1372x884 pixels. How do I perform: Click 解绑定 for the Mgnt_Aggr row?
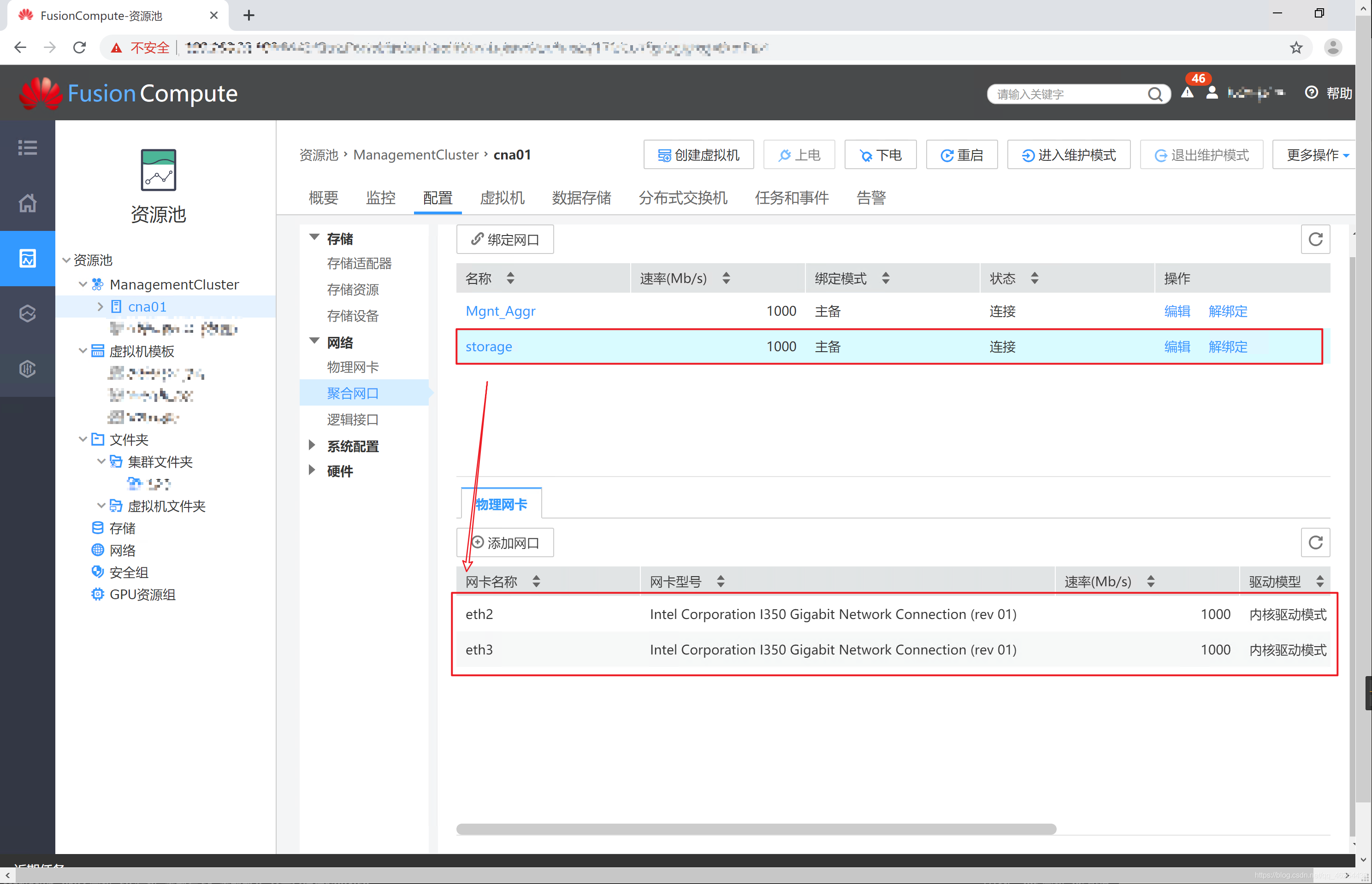coord(1228,311)
